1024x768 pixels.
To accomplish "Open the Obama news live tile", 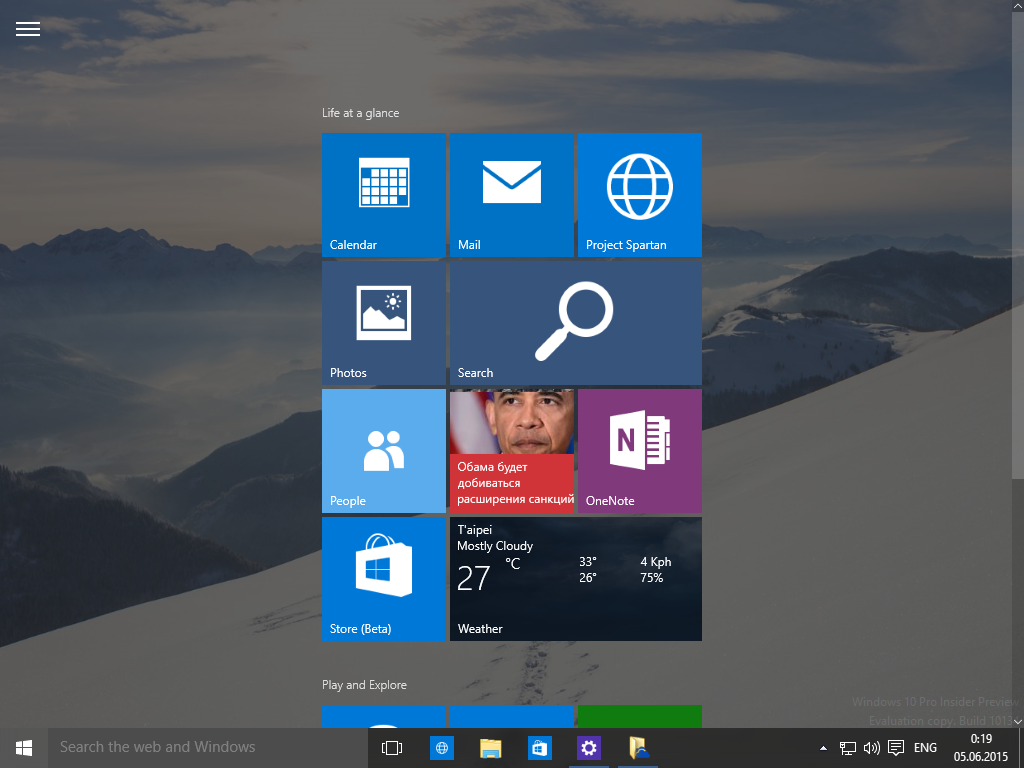I will tap(512, 451).
